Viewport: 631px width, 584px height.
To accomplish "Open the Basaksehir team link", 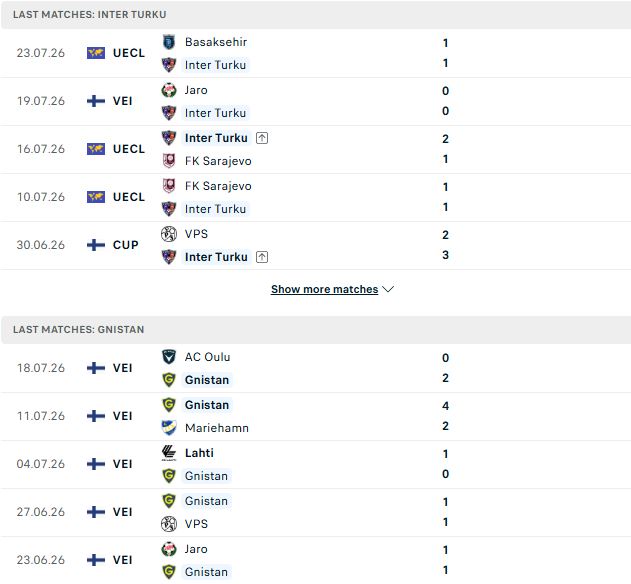I will tap(216, 42).
